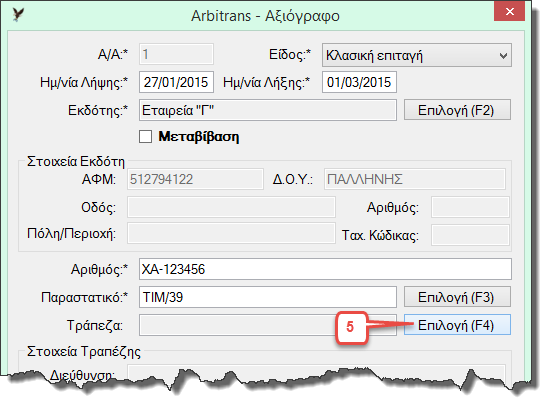Click the Δ.Ο.Υ. field showing ΠΑΛΛΗΝΗΣ

click(415, 179)
